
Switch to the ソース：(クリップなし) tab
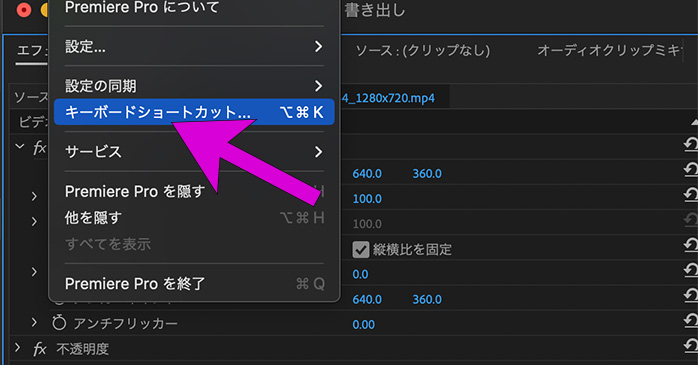pos(422,50)
